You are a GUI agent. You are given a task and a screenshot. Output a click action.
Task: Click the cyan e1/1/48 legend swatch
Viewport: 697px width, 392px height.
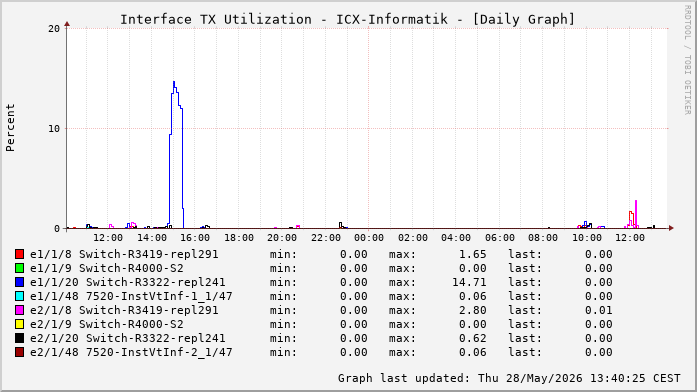(x=19, y=296)
